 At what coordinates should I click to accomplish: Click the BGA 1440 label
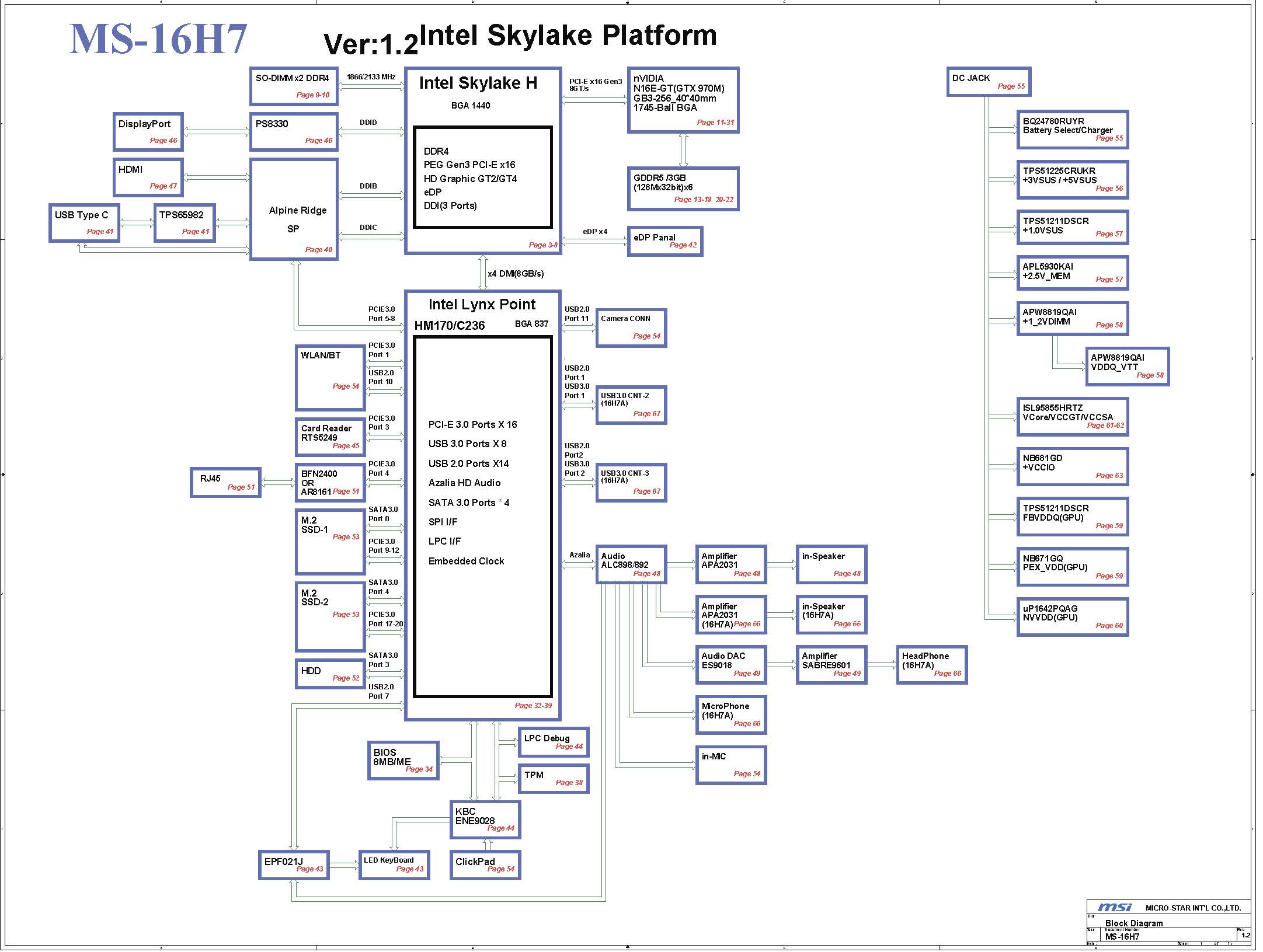[471, 106]
